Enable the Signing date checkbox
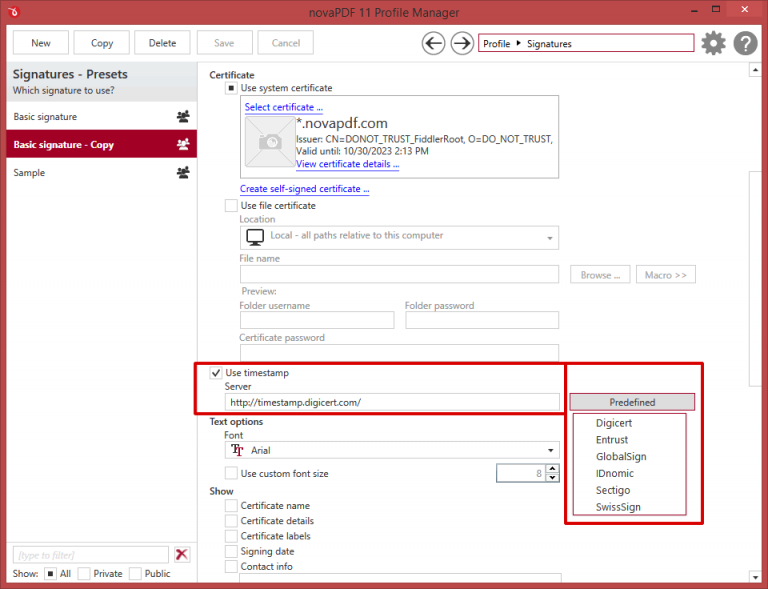The image size is (768, 589). point(232,551)
